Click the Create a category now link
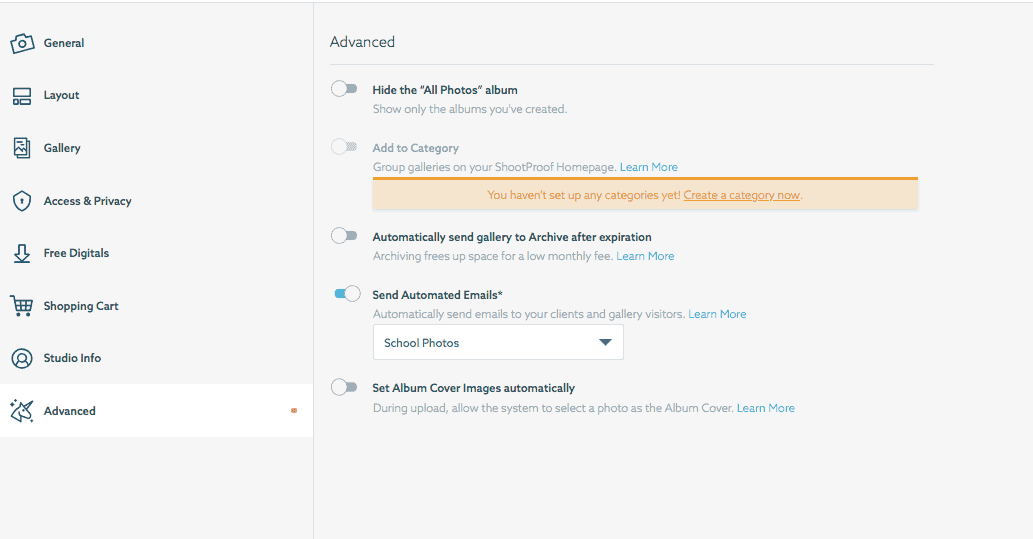 (741, 195)
